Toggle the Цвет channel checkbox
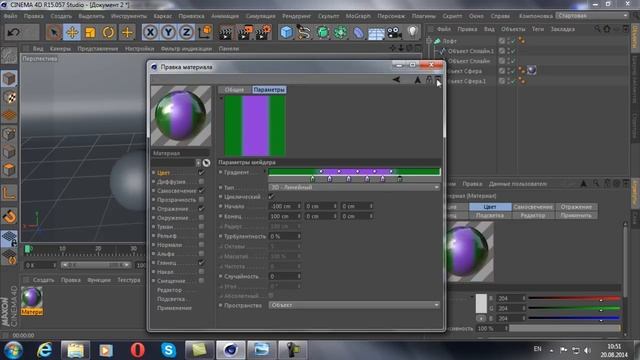This screenshot has width=640, height=360. 201,173
